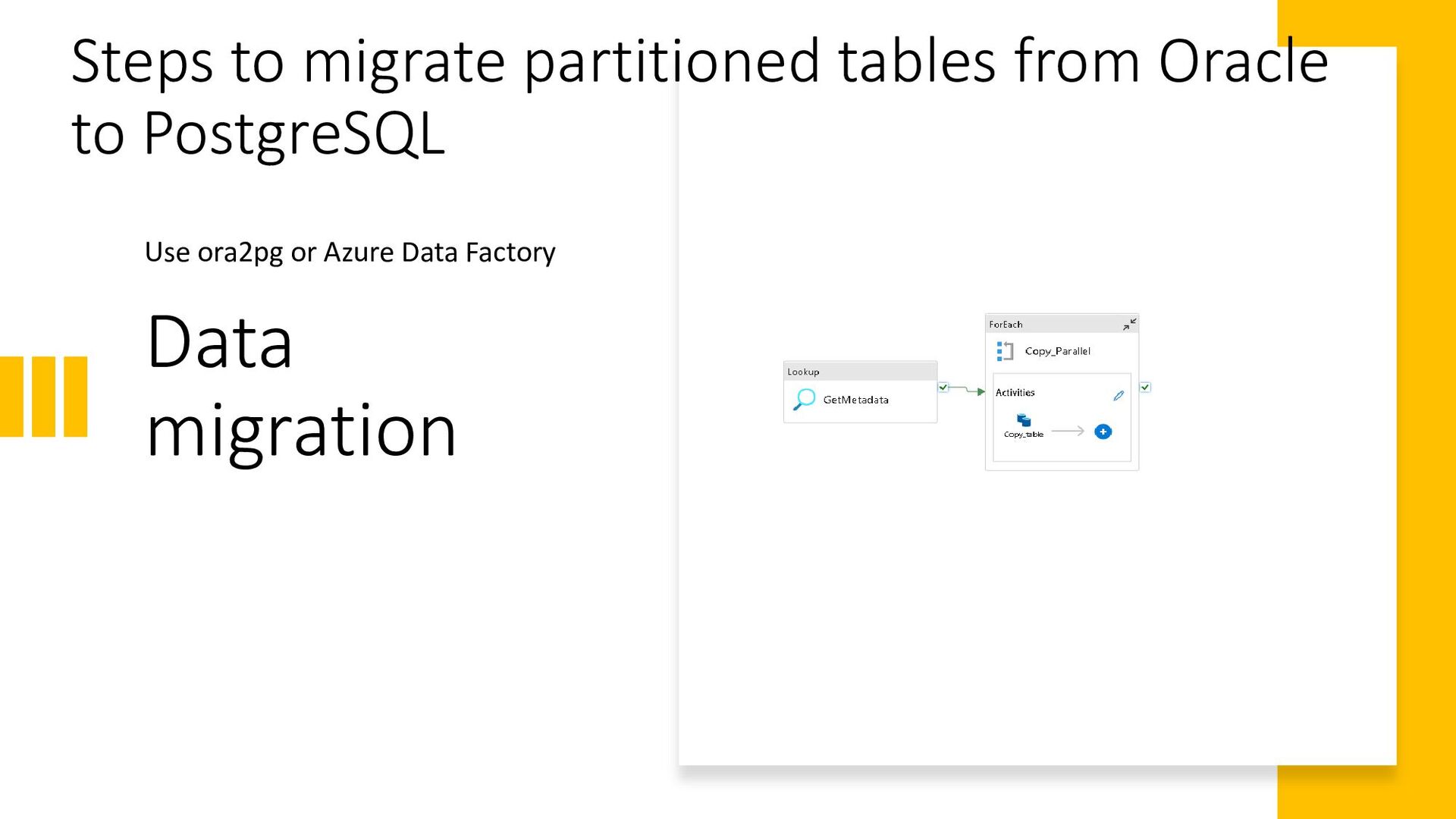Viewport: 1456px width, 819px height.
Task: Click the 'Data migration' heading
Action: click(x=301, y=386)
